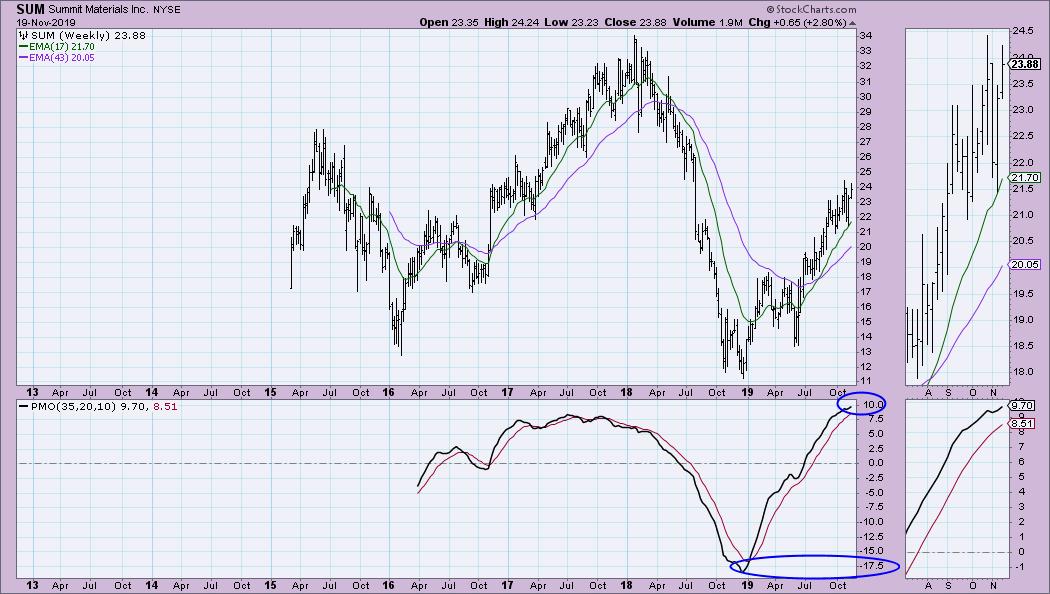The height and width of the screenshot is (594, 1050).
Task: Click the EMA(17) 21.70 legend text
Action: tap(62, 47)
